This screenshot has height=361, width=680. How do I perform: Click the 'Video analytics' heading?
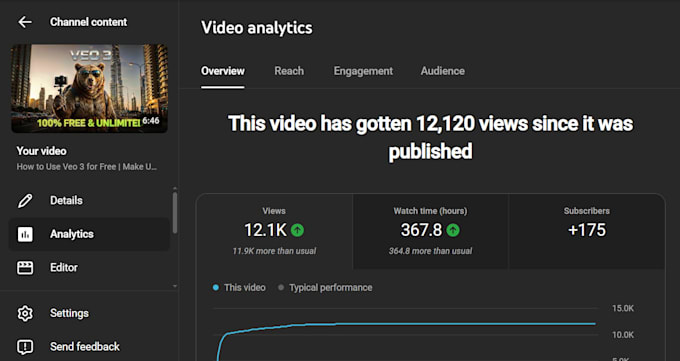point(257,28)
